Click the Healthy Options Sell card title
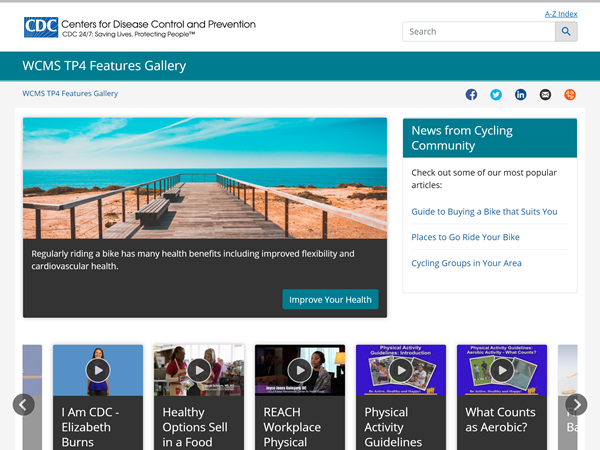 (x=195, y=427)
